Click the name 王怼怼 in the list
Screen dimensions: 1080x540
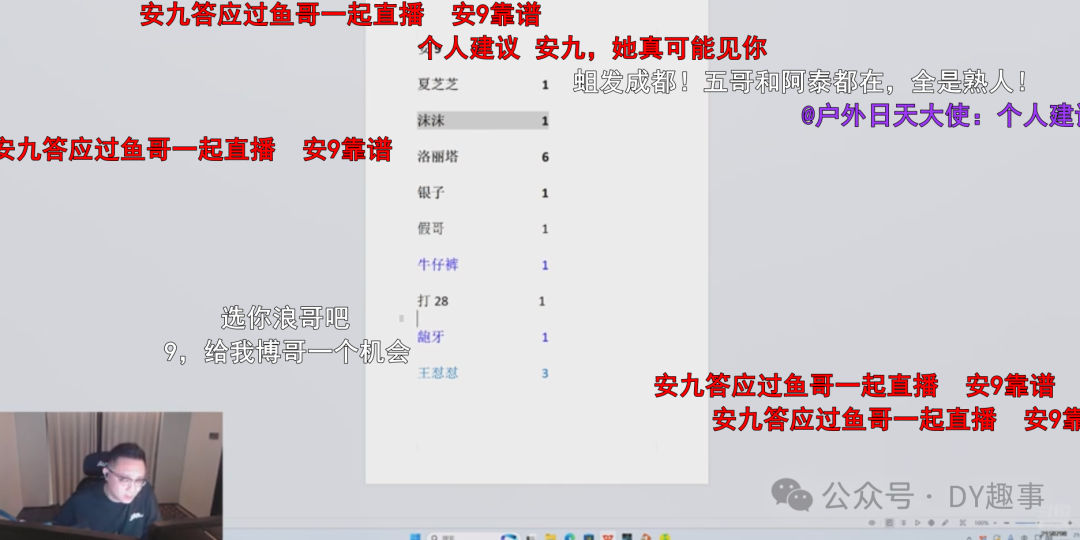click(x=437, y=373)
